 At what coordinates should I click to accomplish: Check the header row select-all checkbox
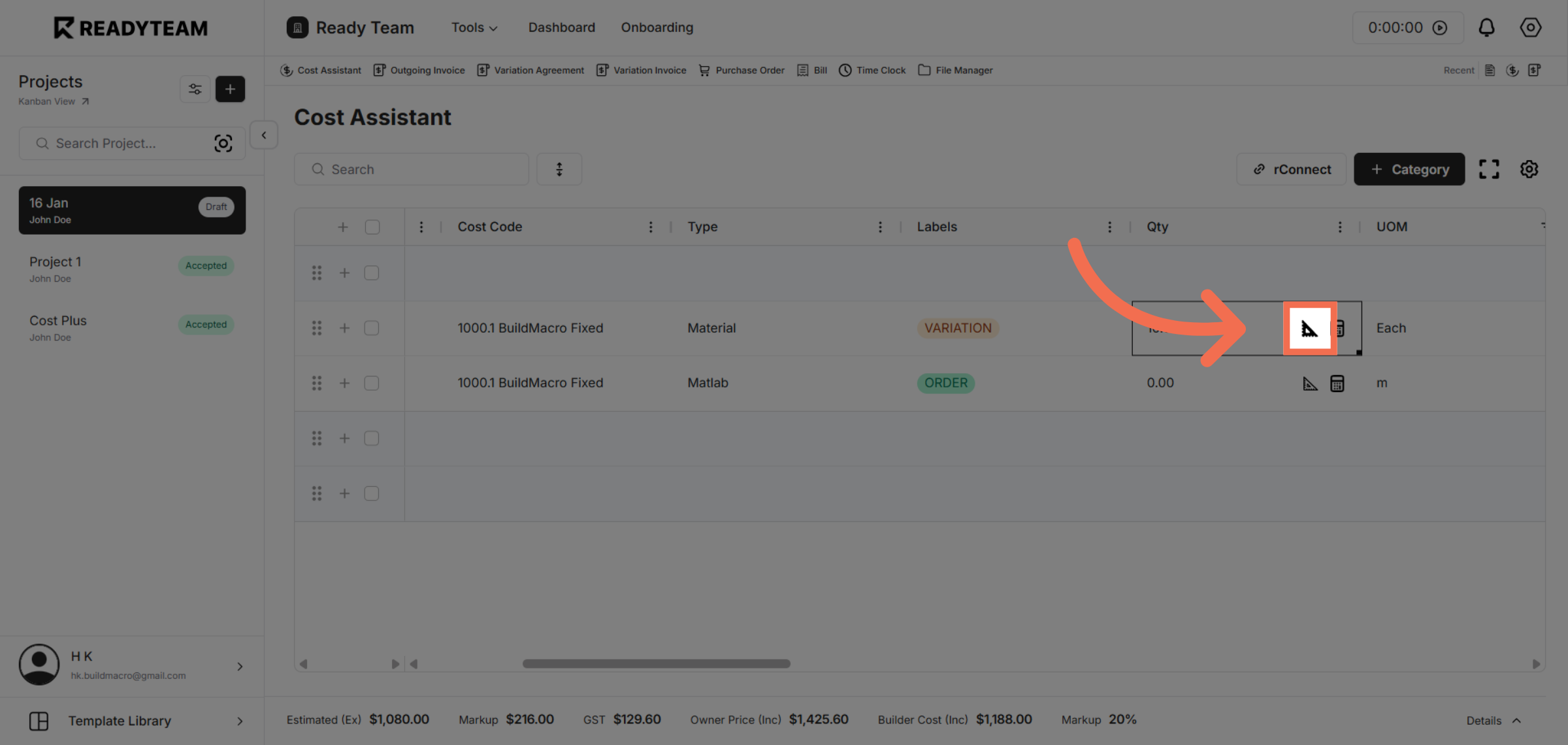coord(372,226)
